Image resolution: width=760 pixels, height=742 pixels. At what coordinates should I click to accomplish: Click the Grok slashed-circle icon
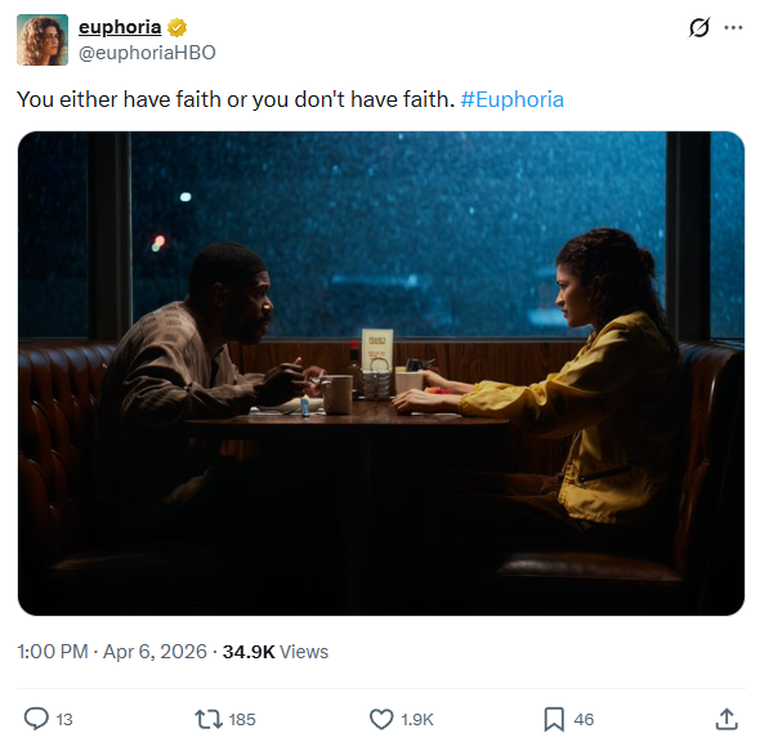pyautogui.click(x=699, y=28)
